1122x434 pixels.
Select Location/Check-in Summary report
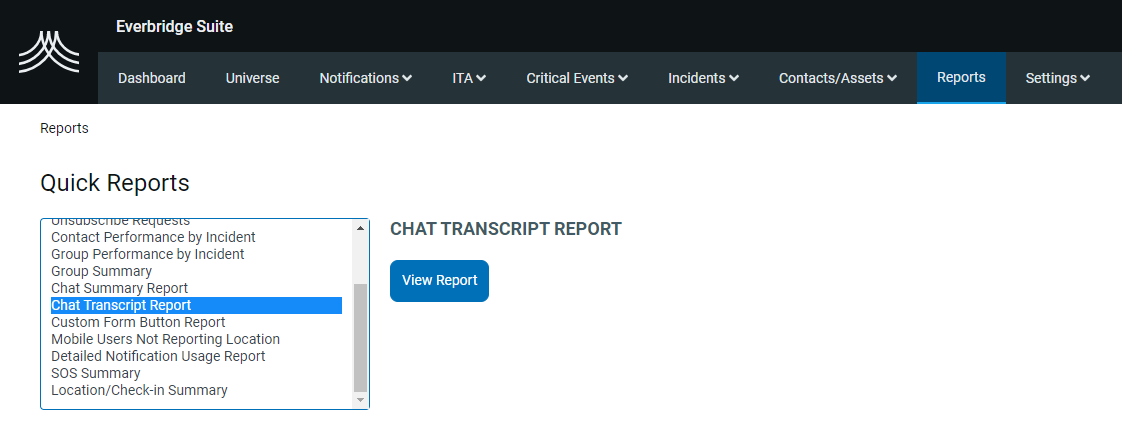pyautogui.click(x=139, y=390)
